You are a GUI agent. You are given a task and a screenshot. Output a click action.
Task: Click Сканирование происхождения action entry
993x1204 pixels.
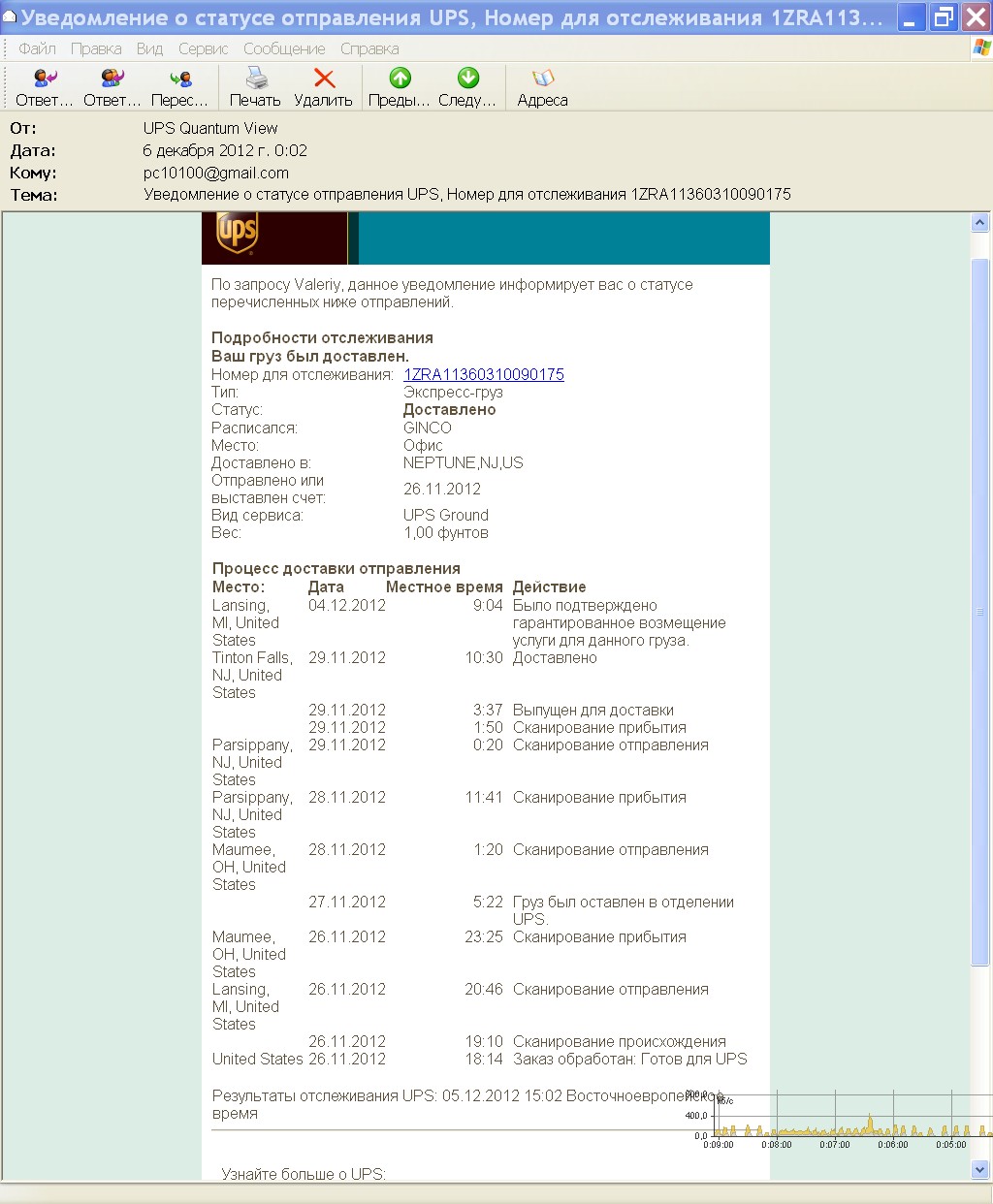click(620, 1041)
